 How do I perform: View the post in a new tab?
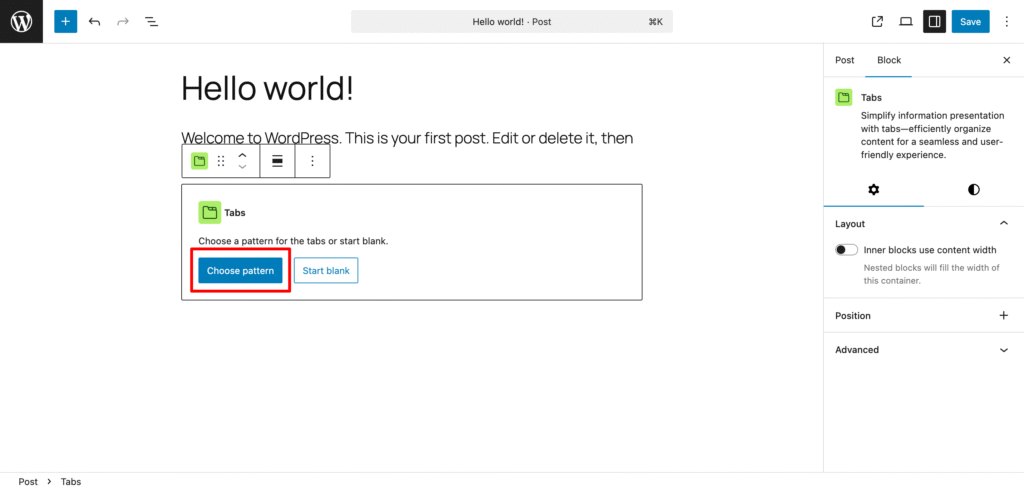click(877, 22)
